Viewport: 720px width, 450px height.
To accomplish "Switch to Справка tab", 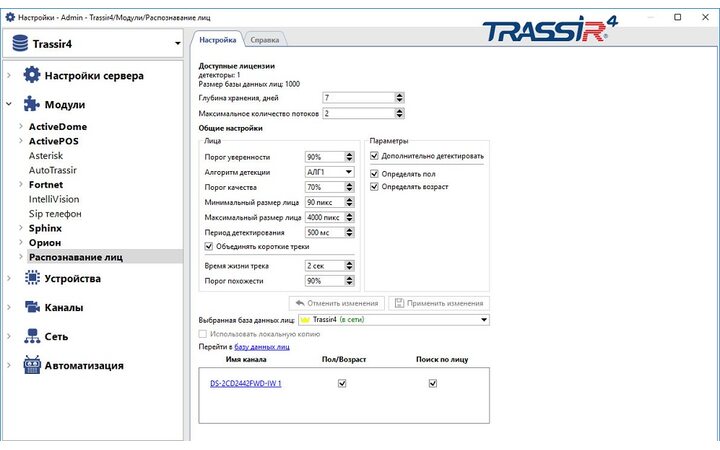I will click(x=264, y=40).
